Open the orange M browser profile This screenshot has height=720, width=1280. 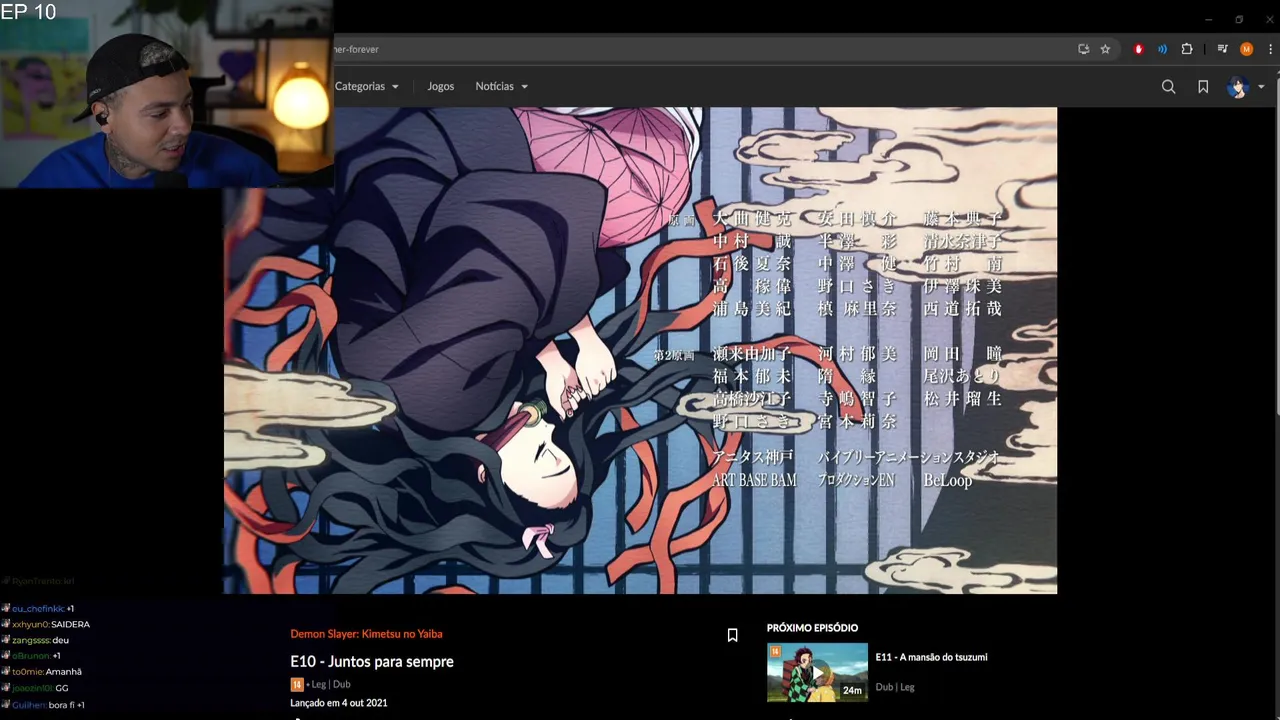tap(1246, 49)
